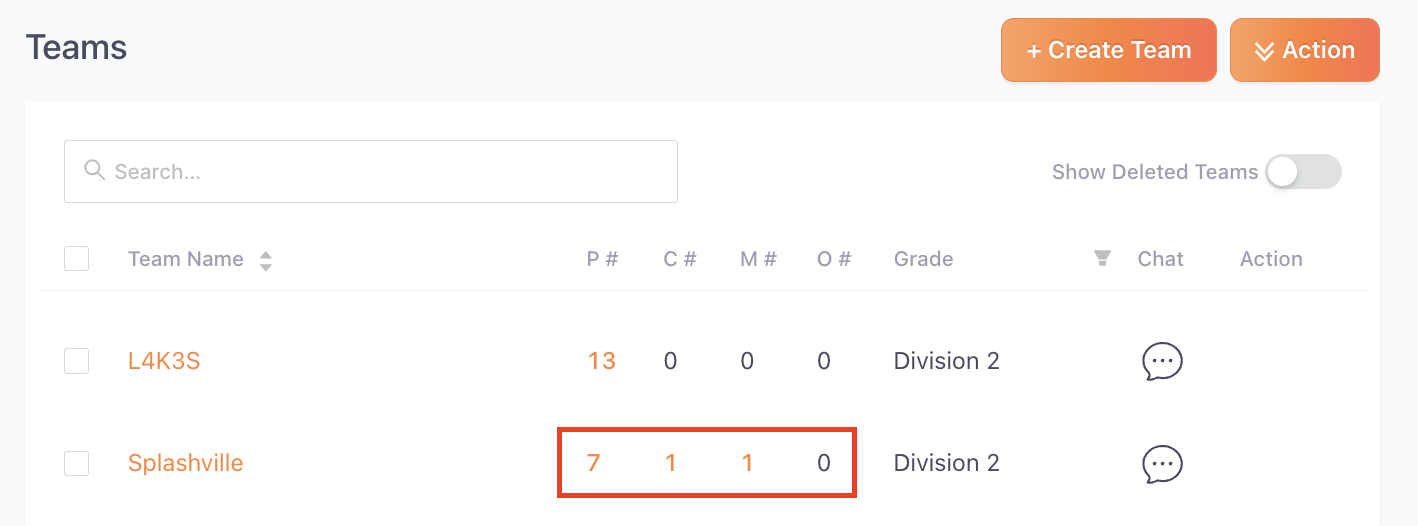The image size is (1418, 526).
Task: Sort by Team Name arrows icon
Action: point(266,261)
